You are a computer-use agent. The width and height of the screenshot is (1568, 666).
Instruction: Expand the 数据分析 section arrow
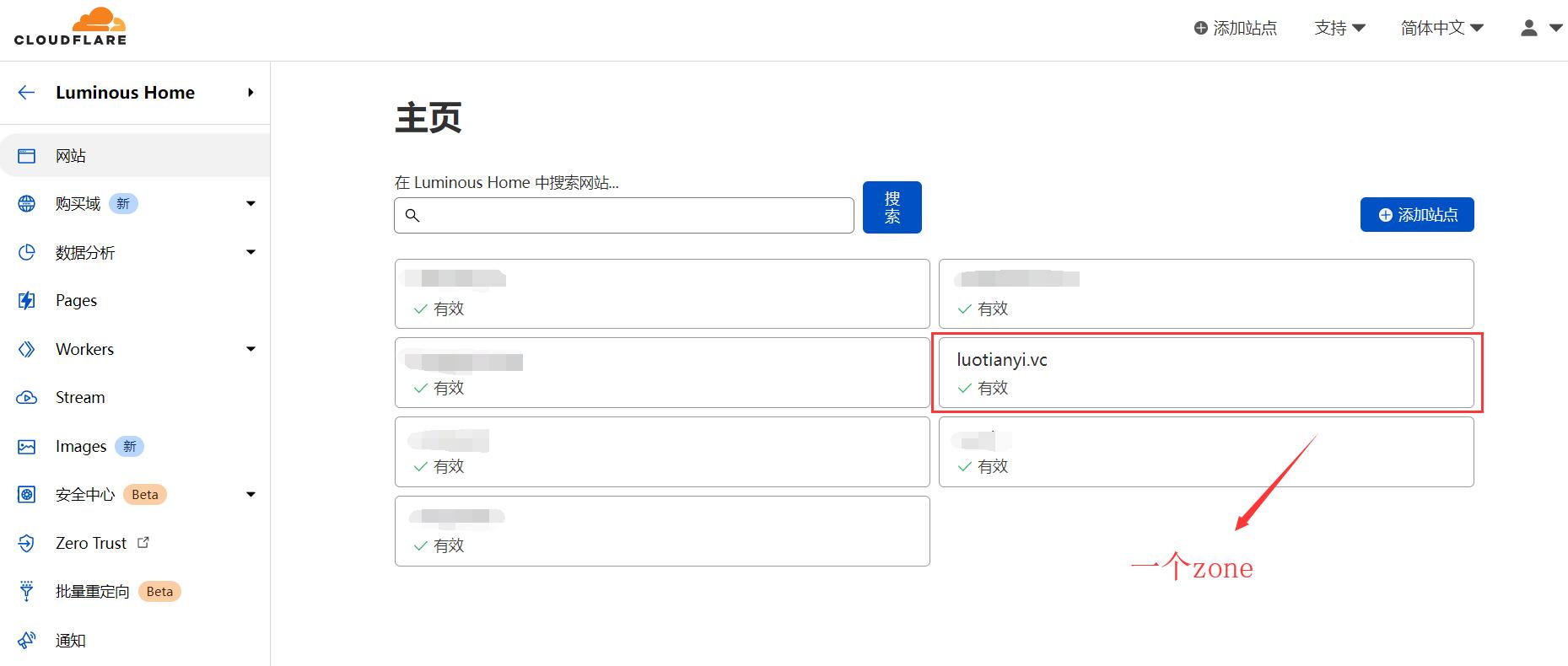[251, 253]
